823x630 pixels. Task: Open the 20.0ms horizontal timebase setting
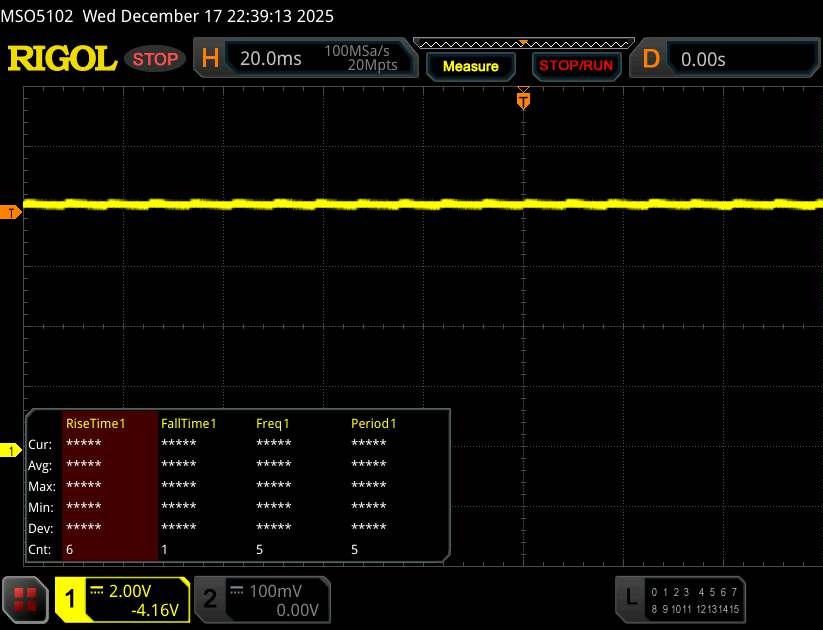pos(271,59)
